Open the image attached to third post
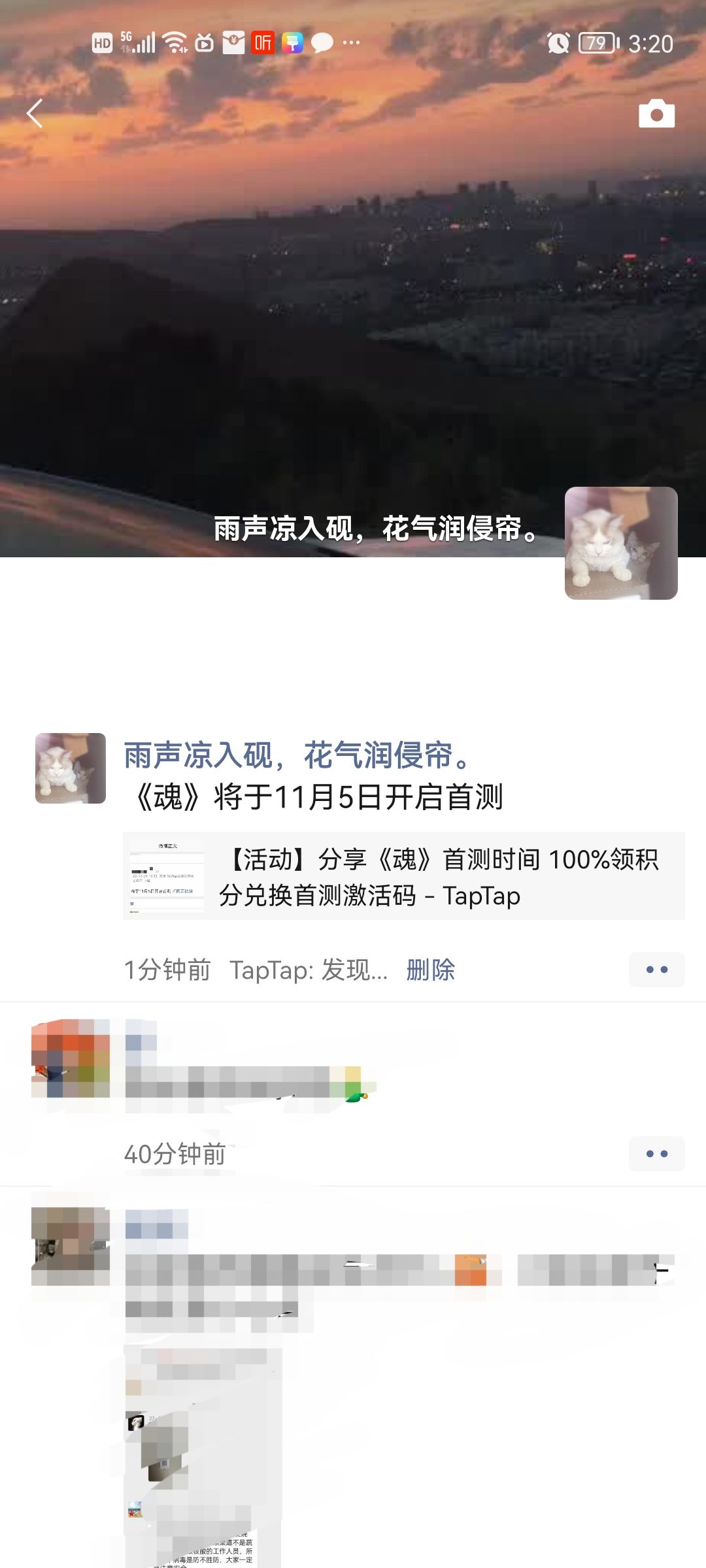Viewport: 706px width, 1568px height. [203, 1457]
